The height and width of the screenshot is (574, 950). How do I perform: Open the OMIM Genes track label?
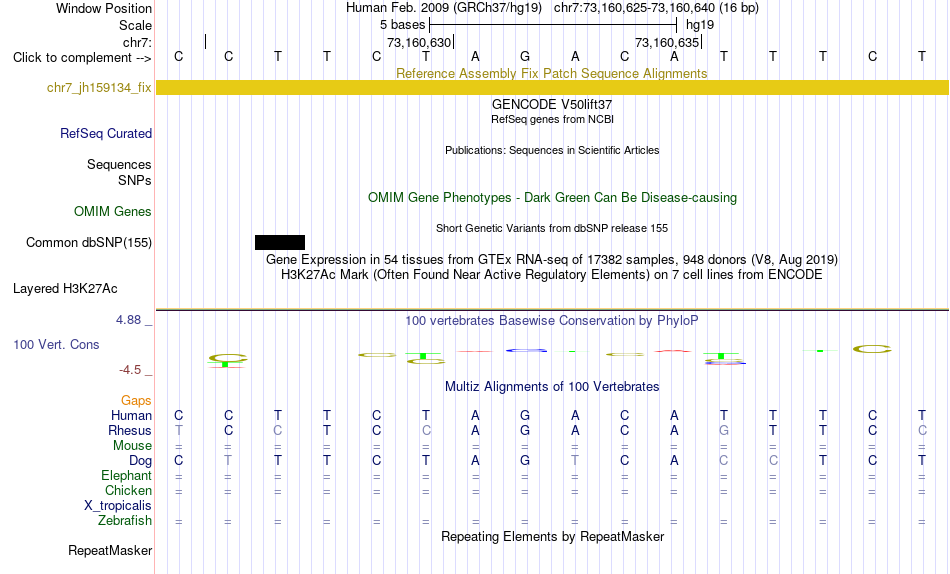[x=112, y=212]
